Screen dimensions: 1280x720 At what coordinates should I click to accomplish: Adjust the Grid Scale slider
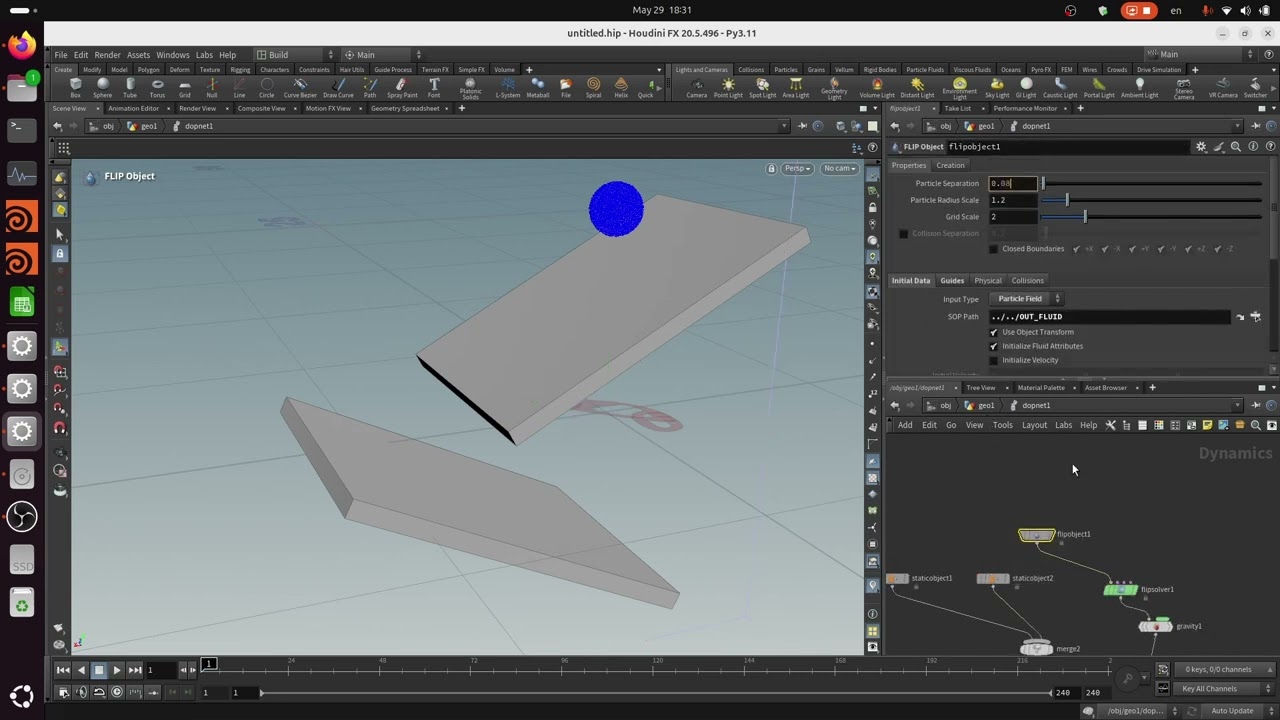point(1152,216)
